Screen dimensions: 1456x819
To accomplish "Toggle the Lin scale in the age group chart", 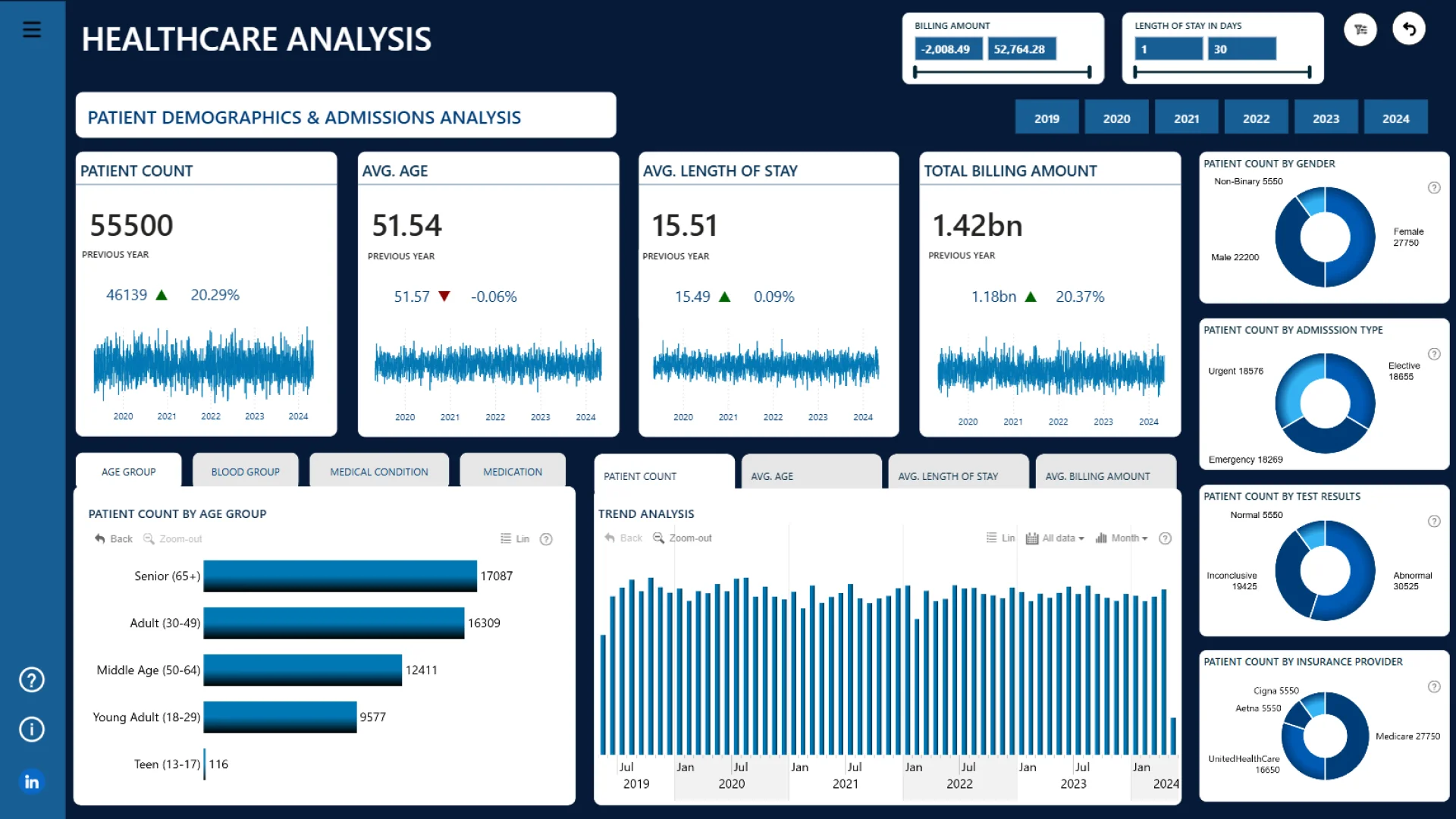I will pos(516,539).
